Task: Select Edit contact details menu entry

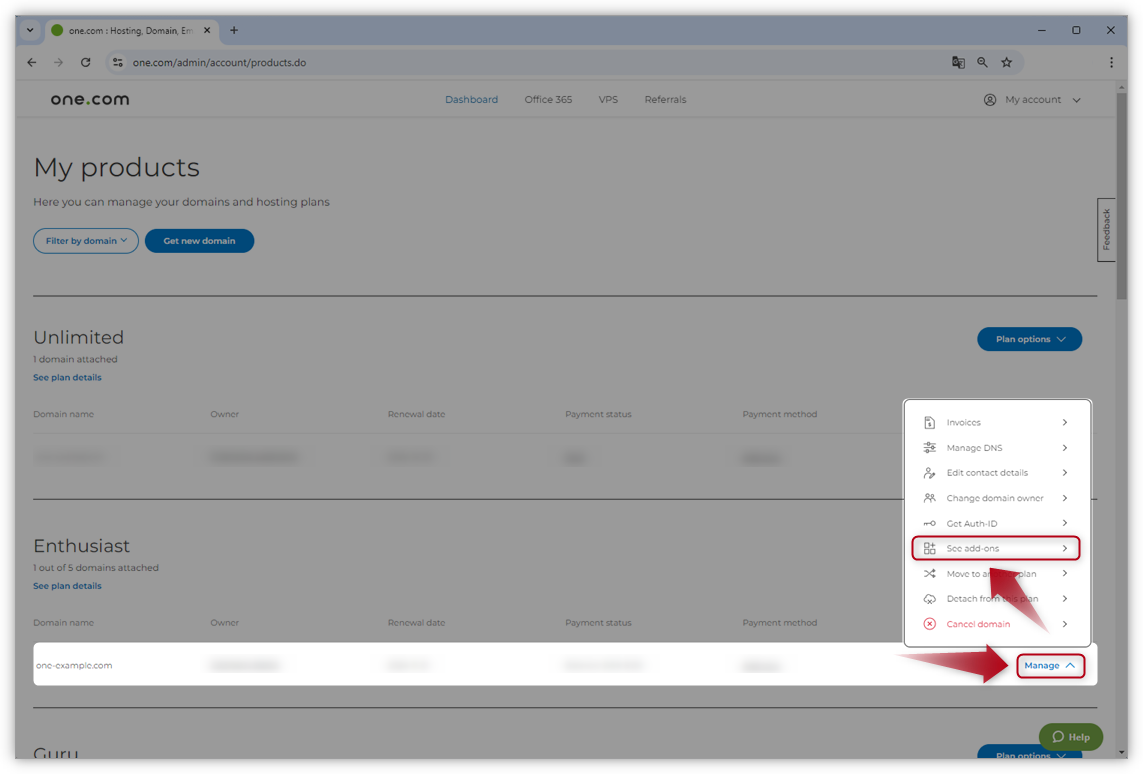Action: tap(987, 473)
